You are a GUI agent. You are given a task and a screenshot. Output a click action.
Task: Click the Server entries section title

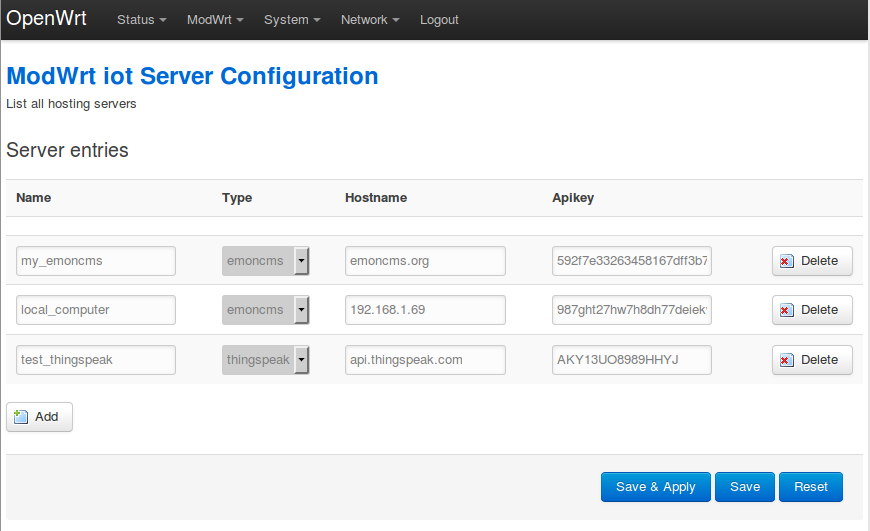[x=67, y=150]
